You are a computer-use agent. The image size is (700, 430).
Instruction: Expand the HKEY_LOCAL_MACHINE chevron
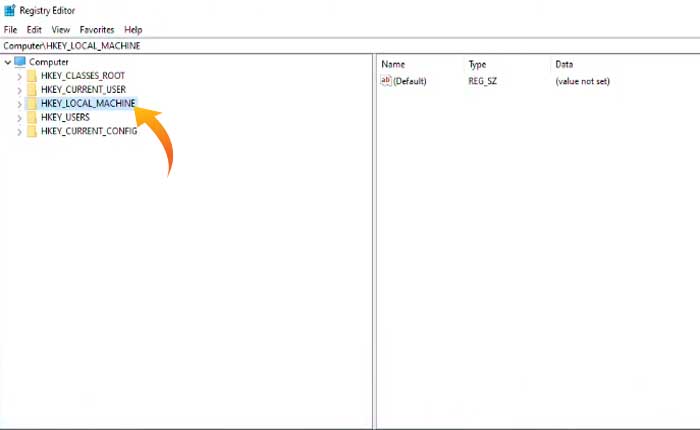pyautogui.click(x=19, y=104)
